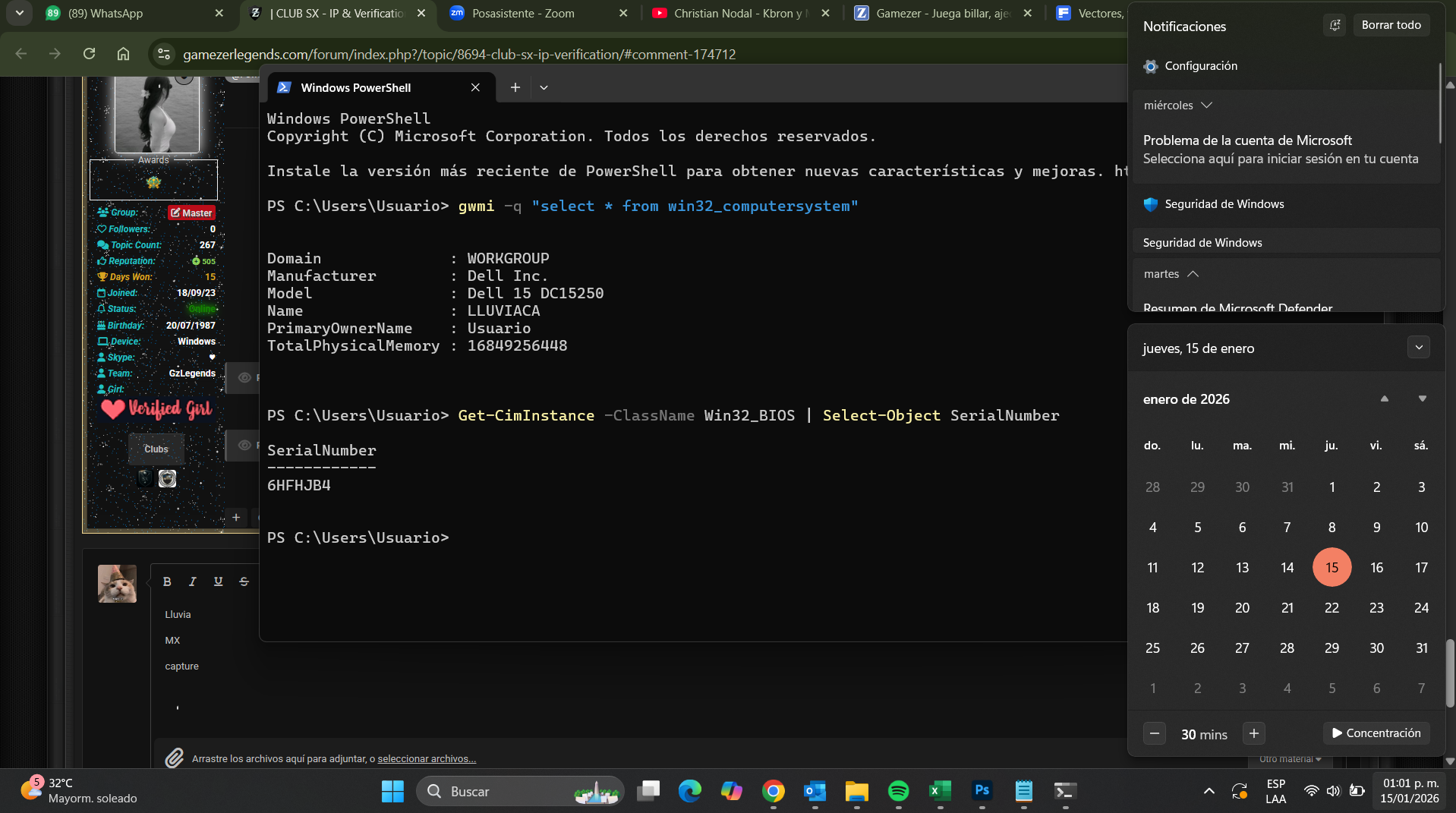The image size is (1456, 813).
Task: Open notification settings icon next to Borrar todo
Action: coord(1335,25)
